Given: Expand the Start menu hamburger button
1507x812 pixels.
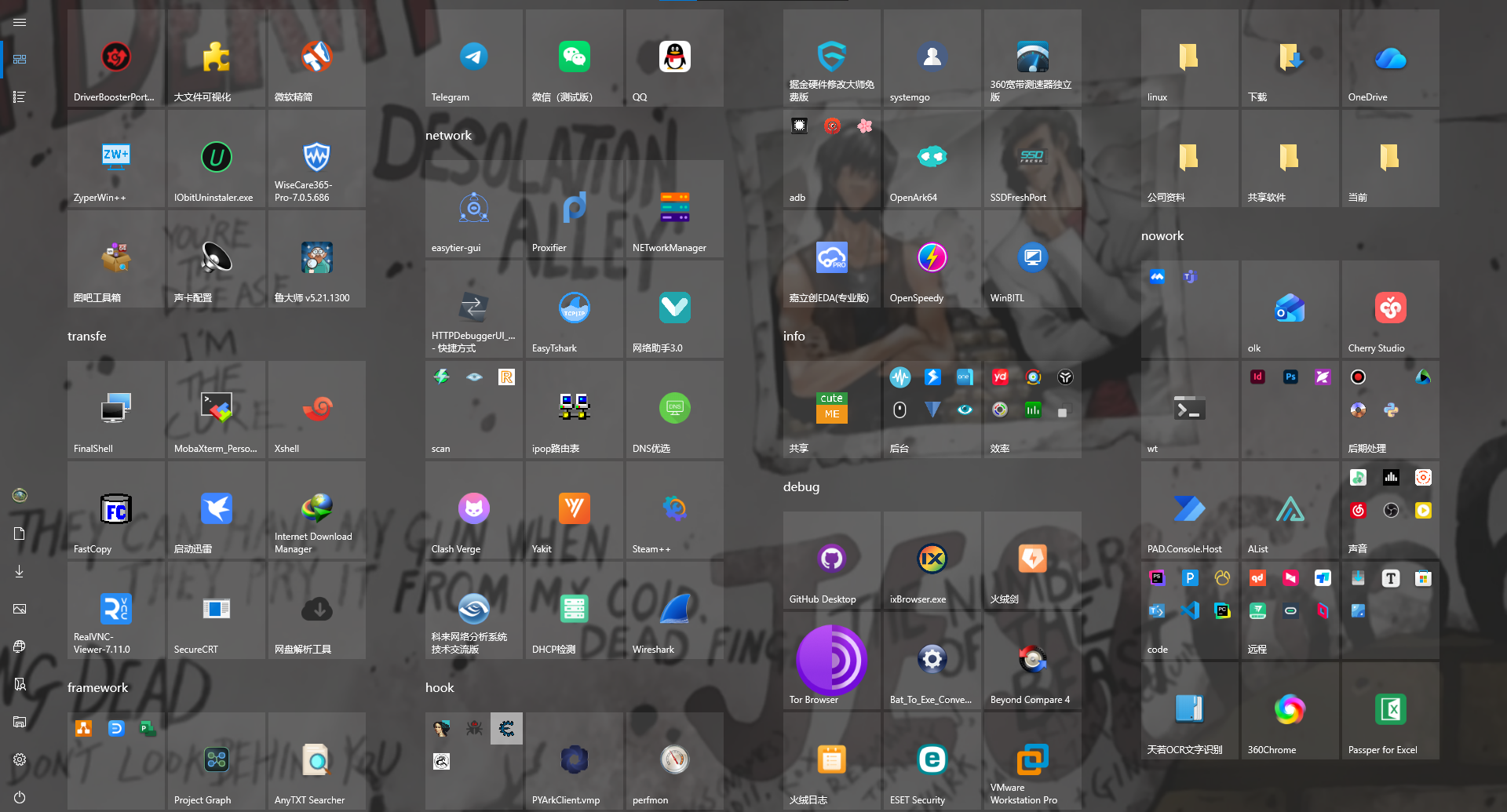Looking at the screenshot, I should click(x=20, y=22).
